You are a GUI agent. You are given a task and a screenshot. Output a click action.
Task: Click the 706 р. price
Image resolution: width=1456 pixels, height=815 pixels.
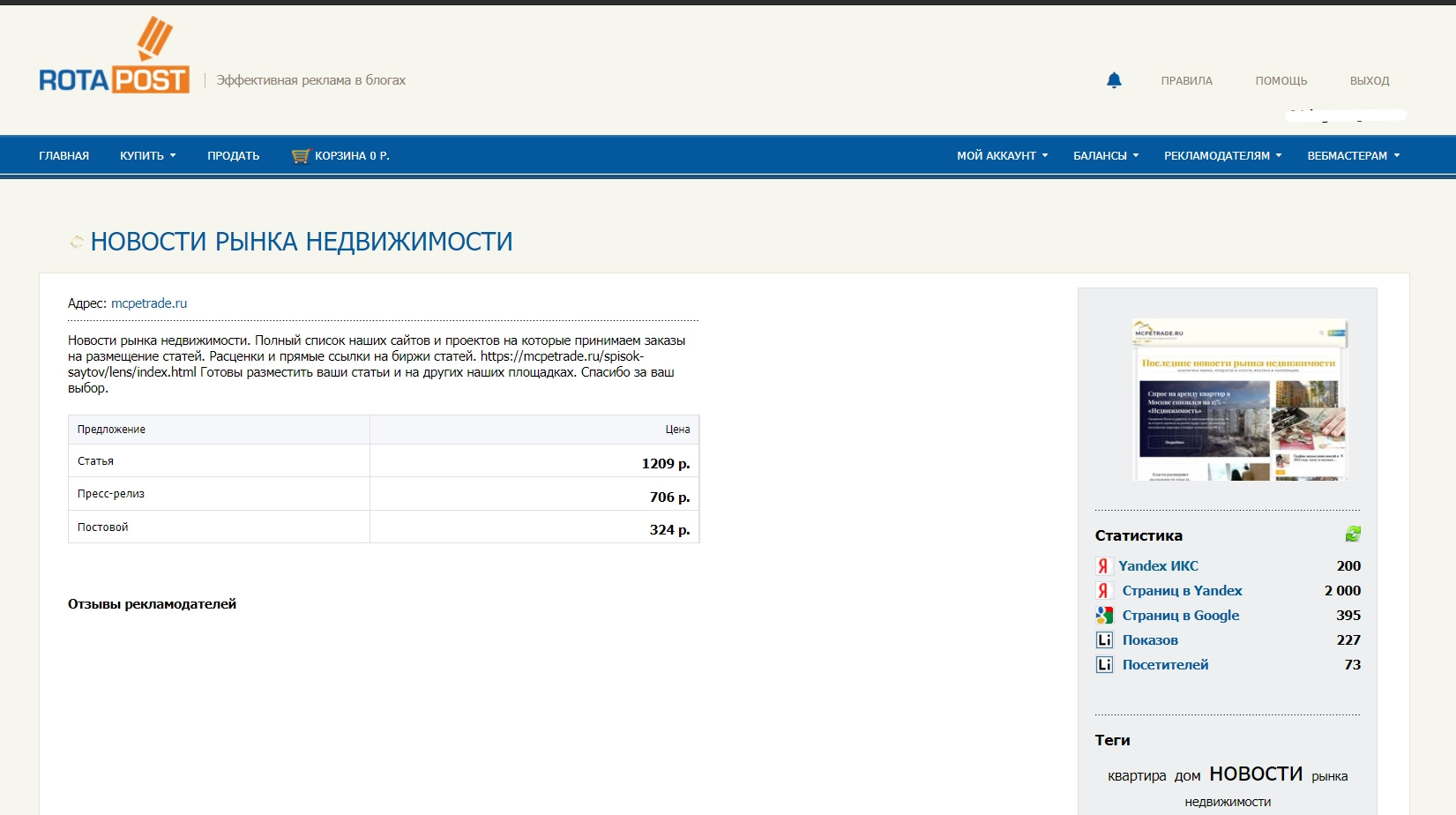tap(669, 497)
